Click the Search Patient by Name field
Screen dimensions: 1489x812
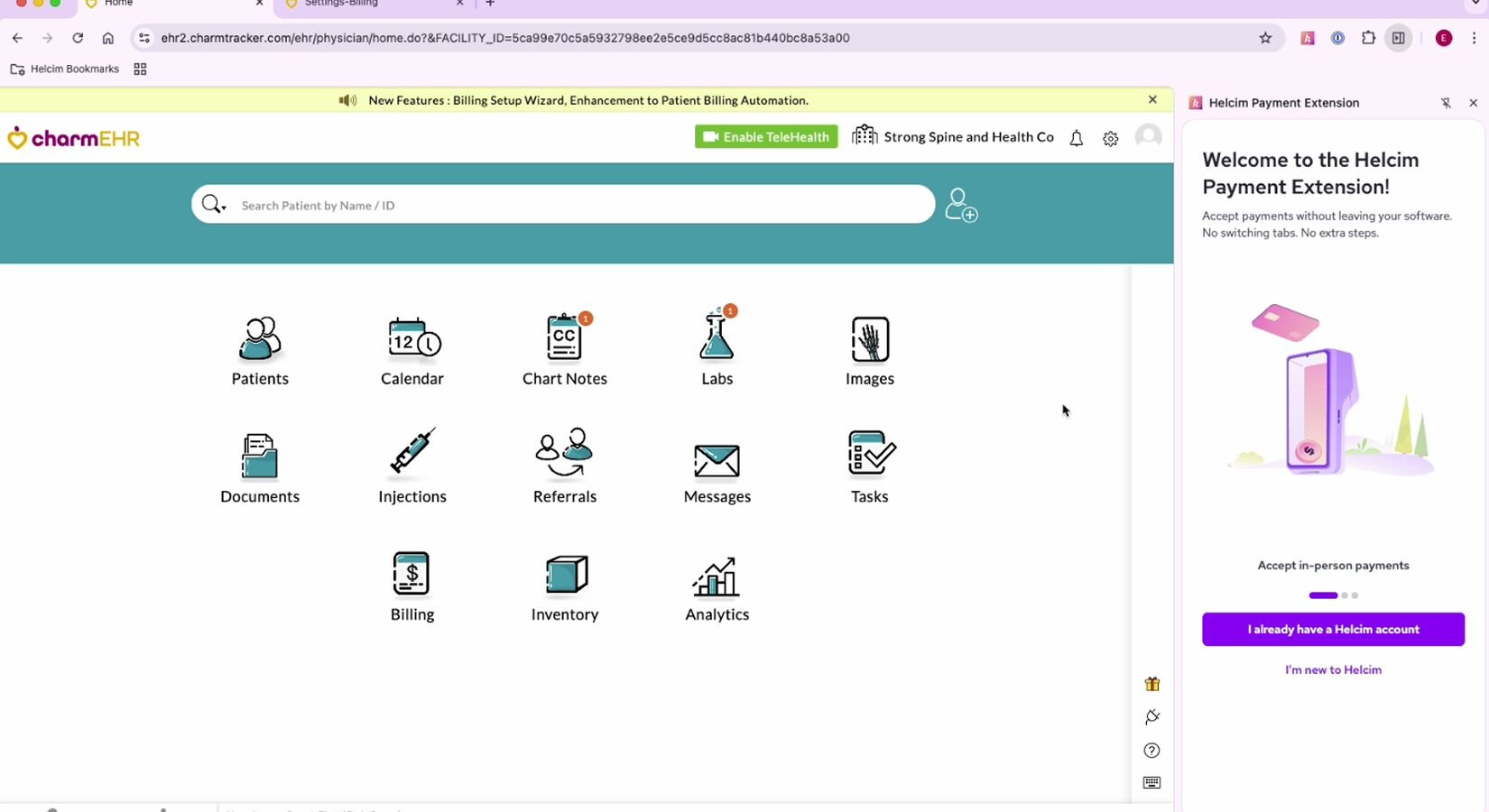pos(578,205)
